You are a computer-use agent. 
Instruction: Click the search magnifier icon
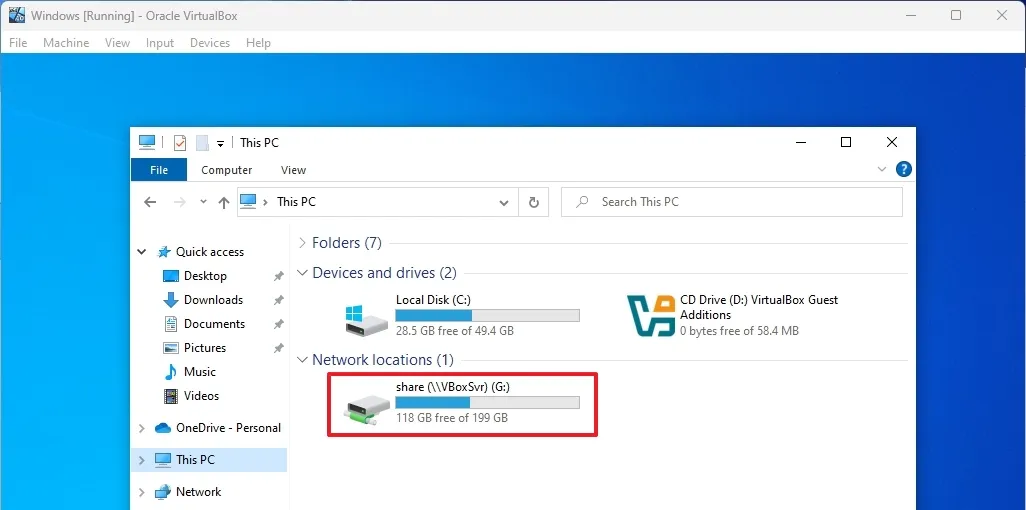click(581, 202)
